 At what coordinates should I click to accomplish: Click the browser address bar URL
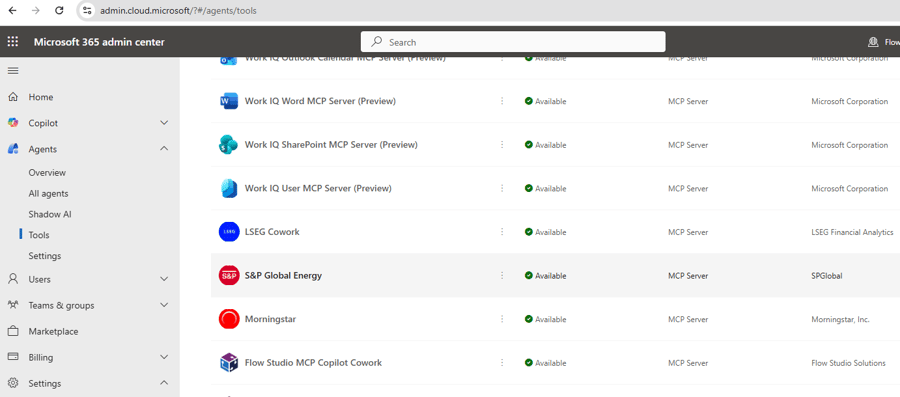click(179, 10)
